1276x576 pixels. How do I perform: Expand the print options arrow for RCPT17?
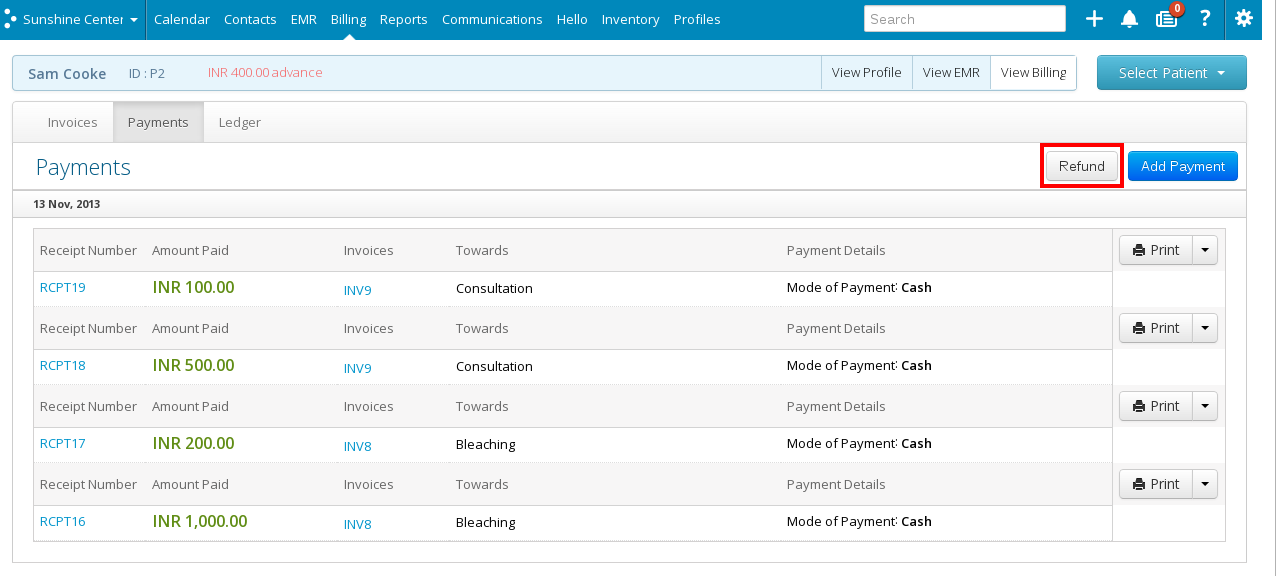point(1205,406)
